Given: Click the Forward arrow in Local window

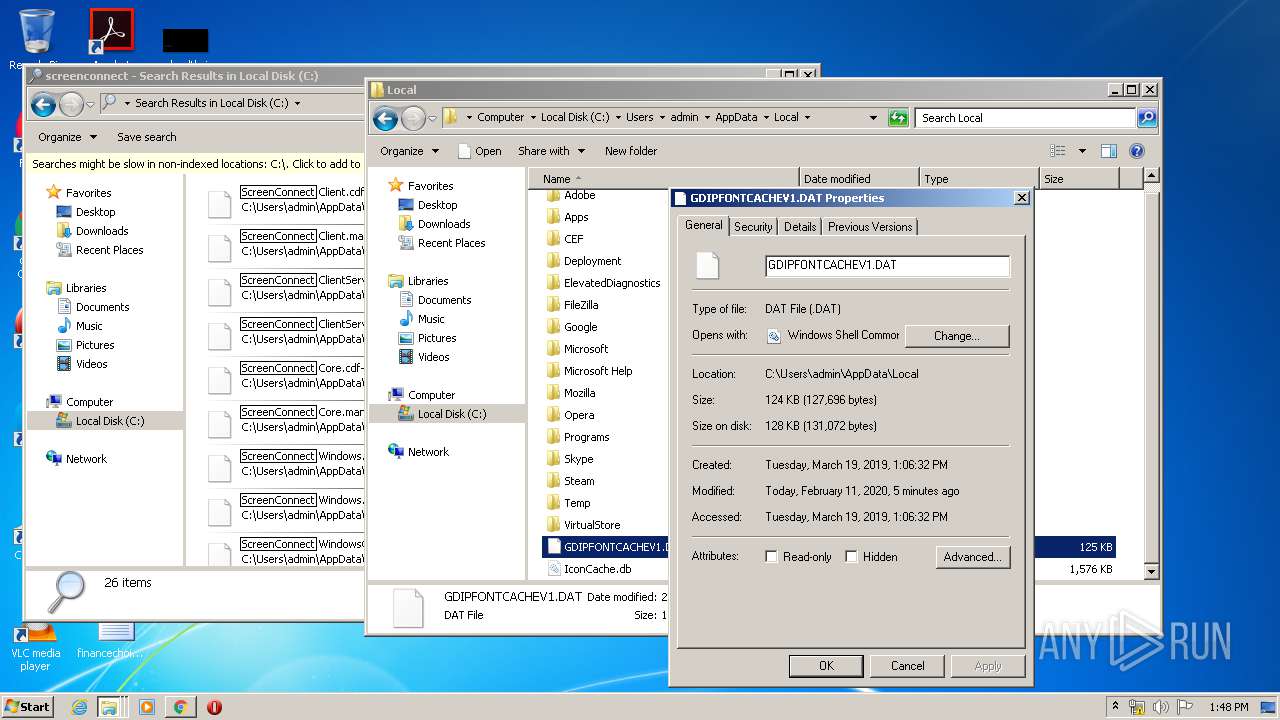Looking at the screenshot, I should (413, 118).
